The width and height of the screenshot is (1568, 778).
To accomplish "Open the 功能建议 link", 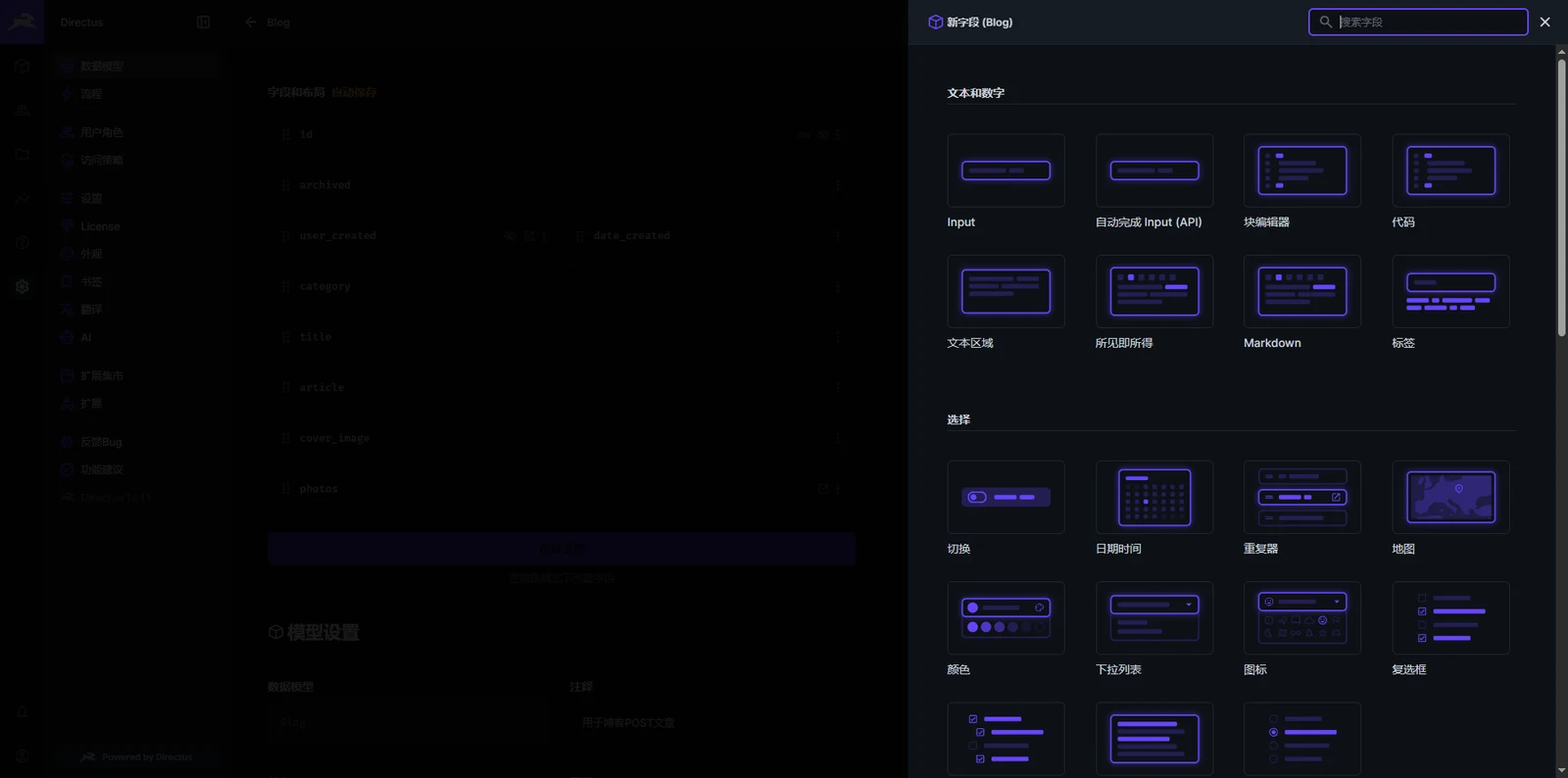I will [x=136, y=469].
